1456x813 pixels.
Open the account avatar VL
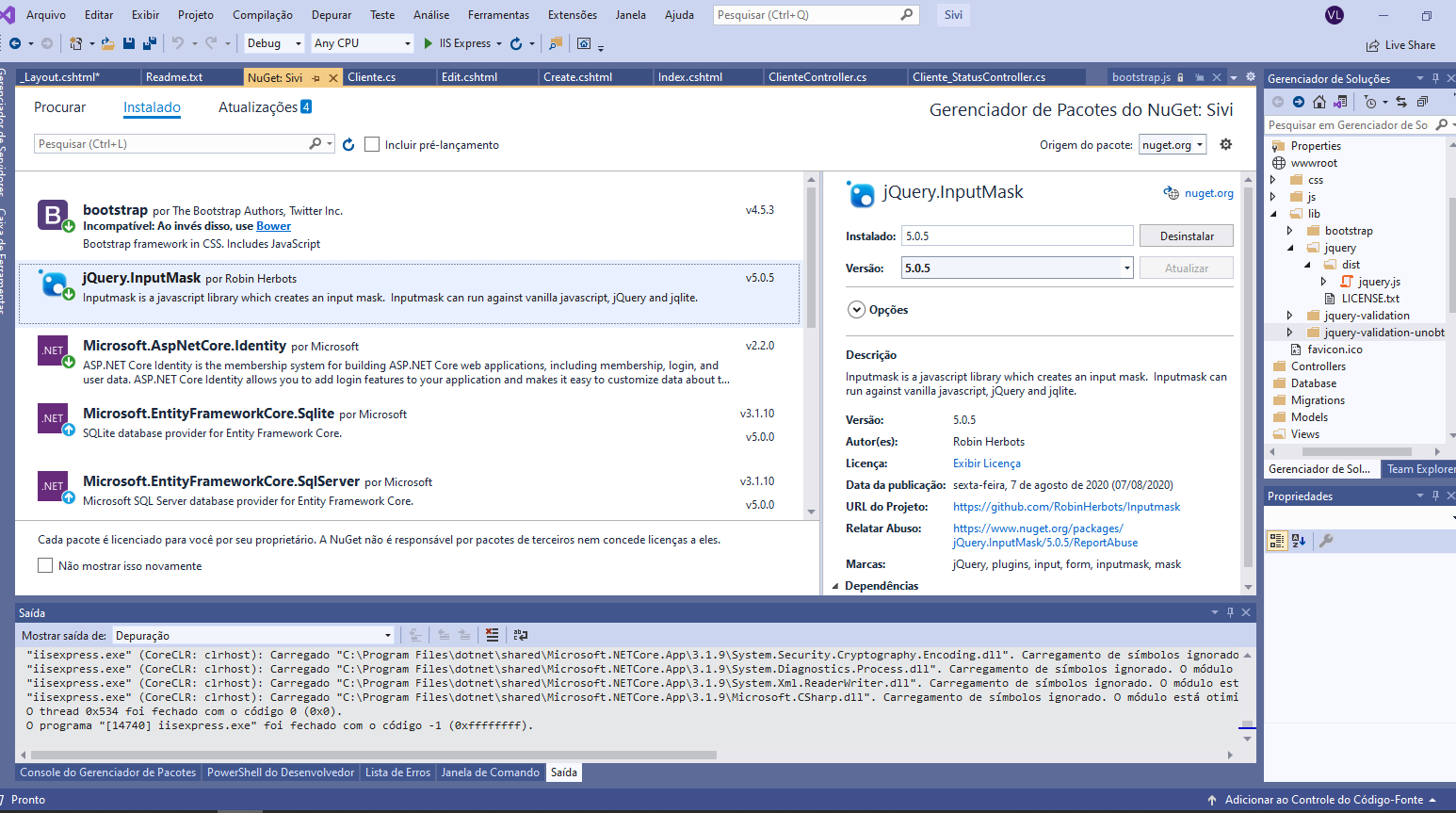1334,15
